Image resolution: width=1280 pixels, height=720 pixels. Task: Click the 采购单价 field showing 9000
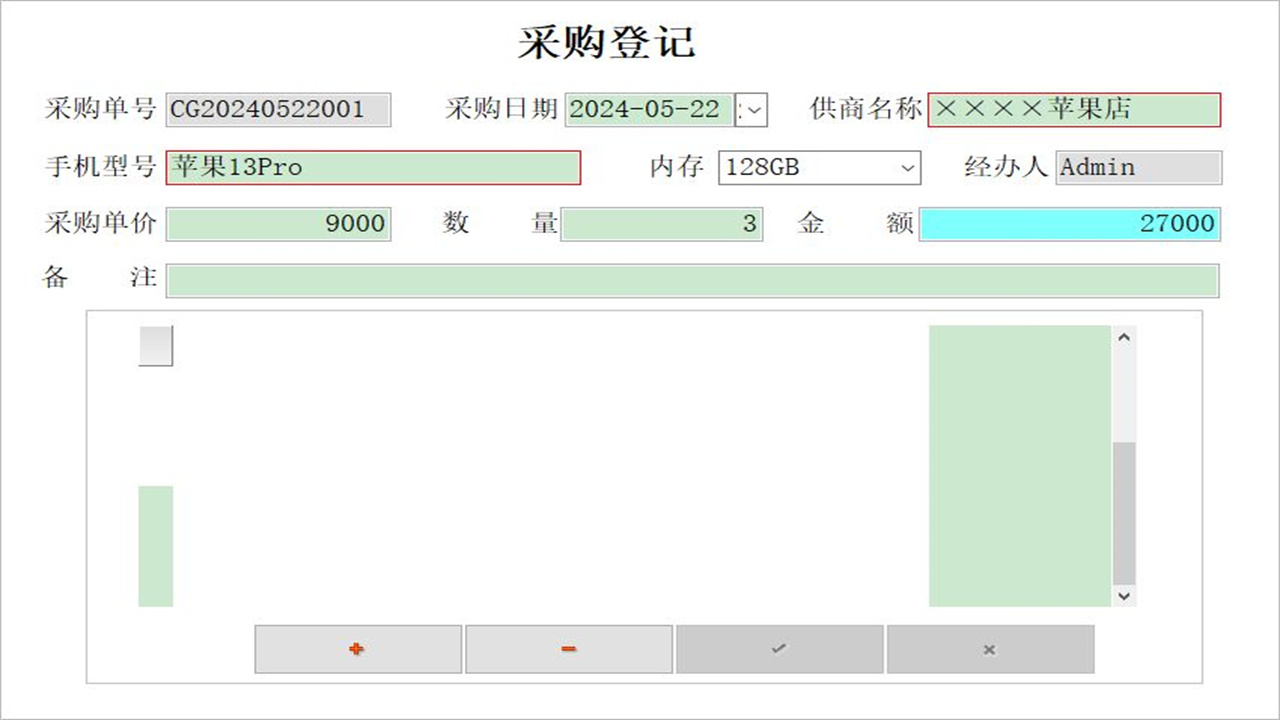coord(278,224)
